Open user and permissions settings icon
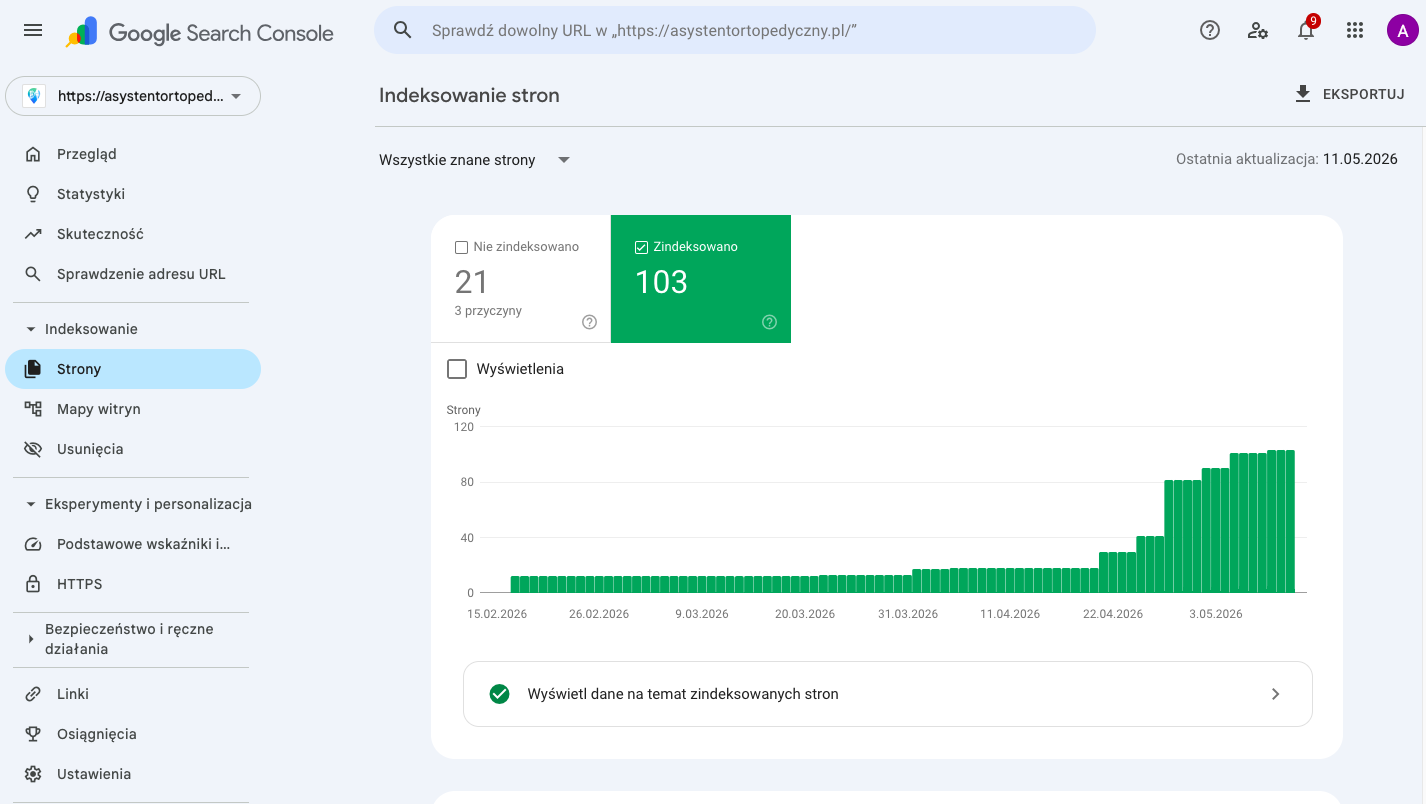The height and width of the screenshot is (804, 1426). tap(1258, 30)
